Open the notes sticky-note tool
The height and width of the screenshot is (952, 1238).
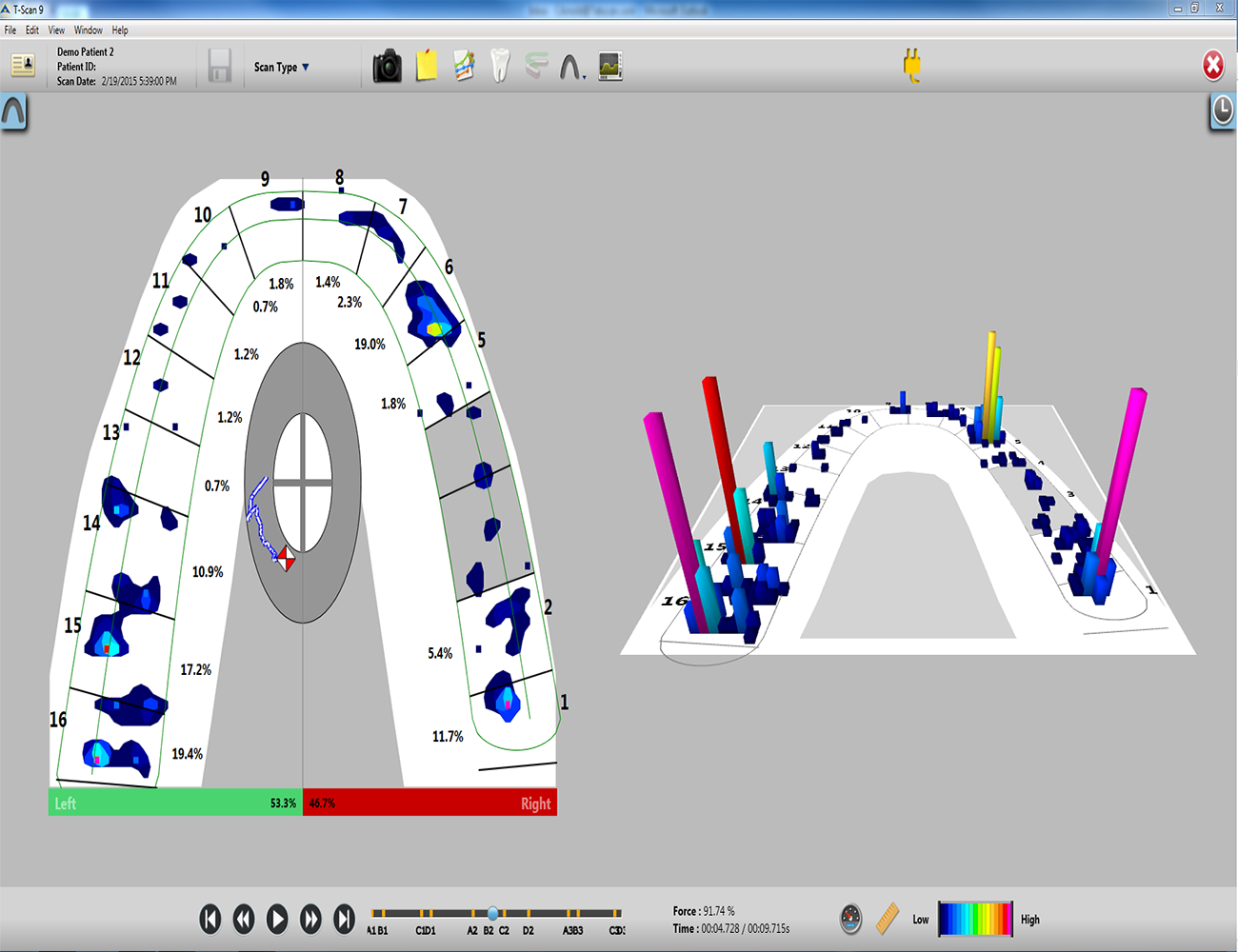[425, 66]
